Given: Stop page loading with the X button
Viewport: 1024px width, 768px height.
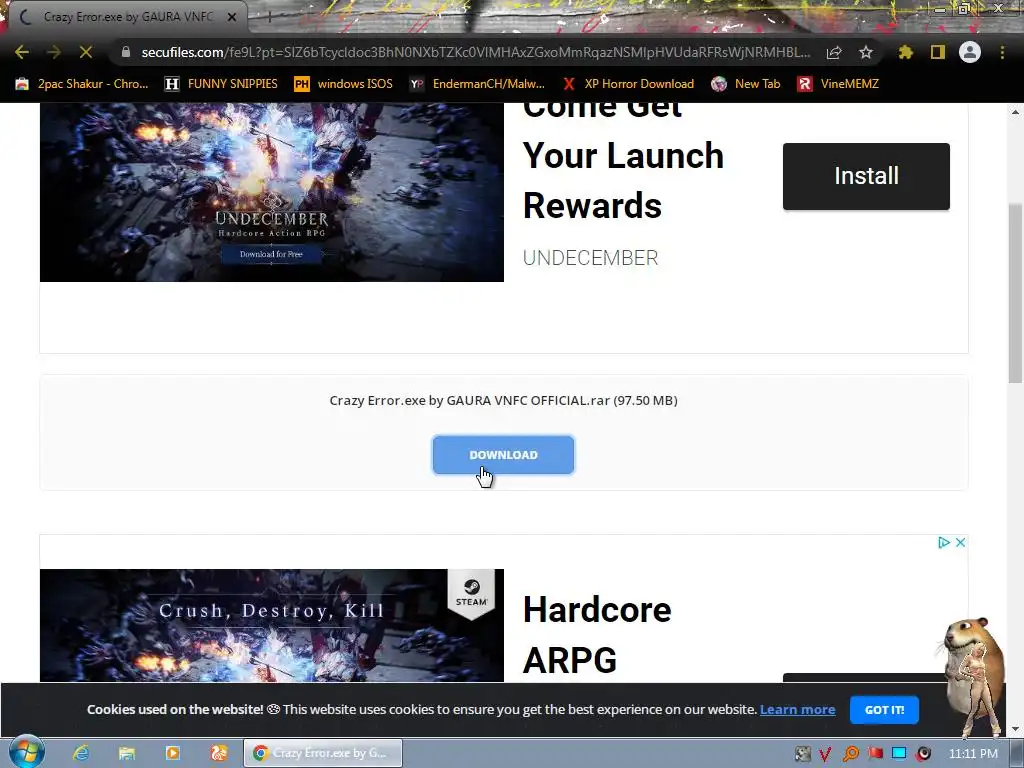Looking at the screenshot, I should pyautogui.click(x=86, y=52).
